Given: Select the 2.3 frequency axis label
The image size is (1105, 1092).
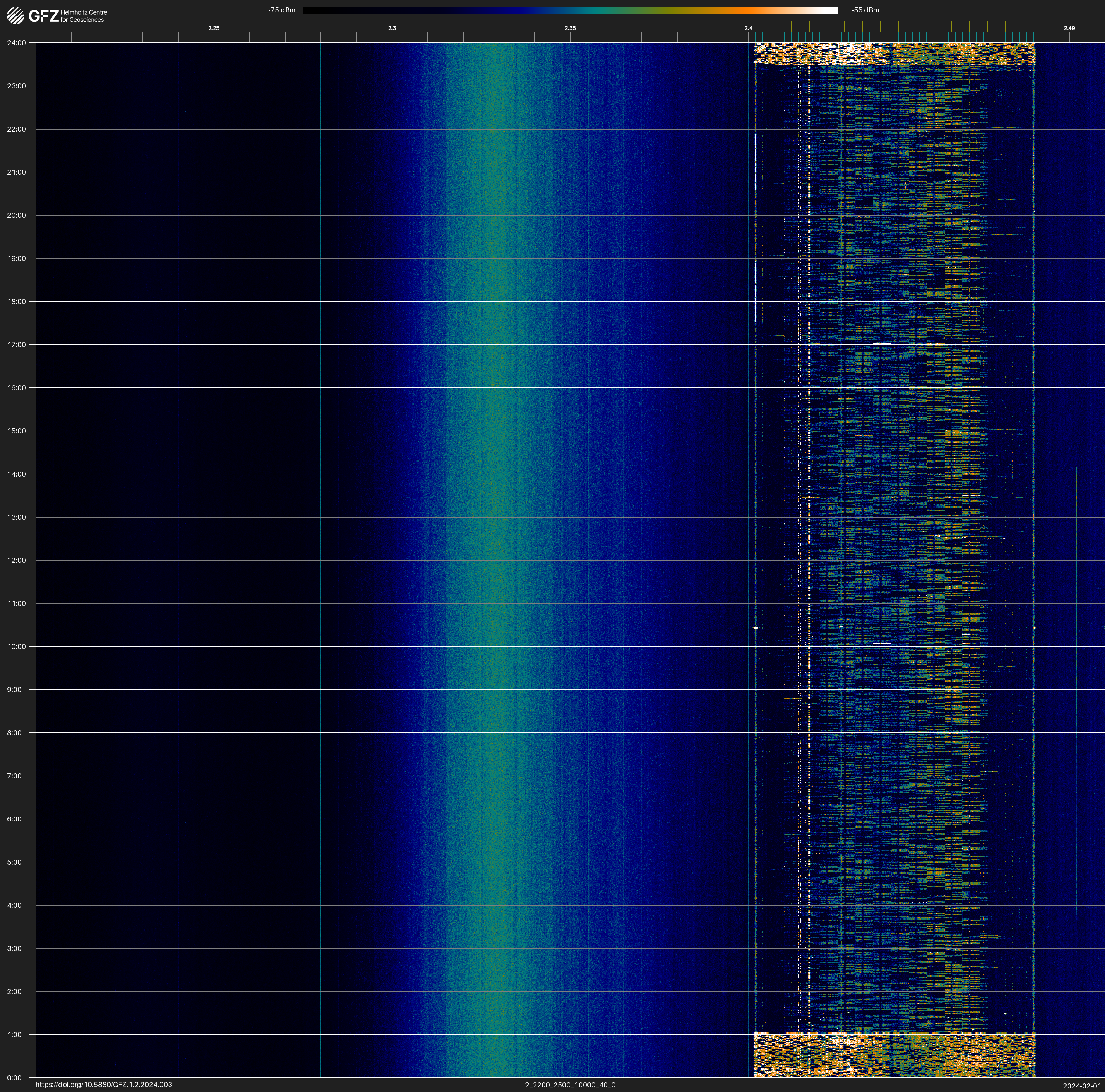Looking at the screenshot, I should click(392, 28).
